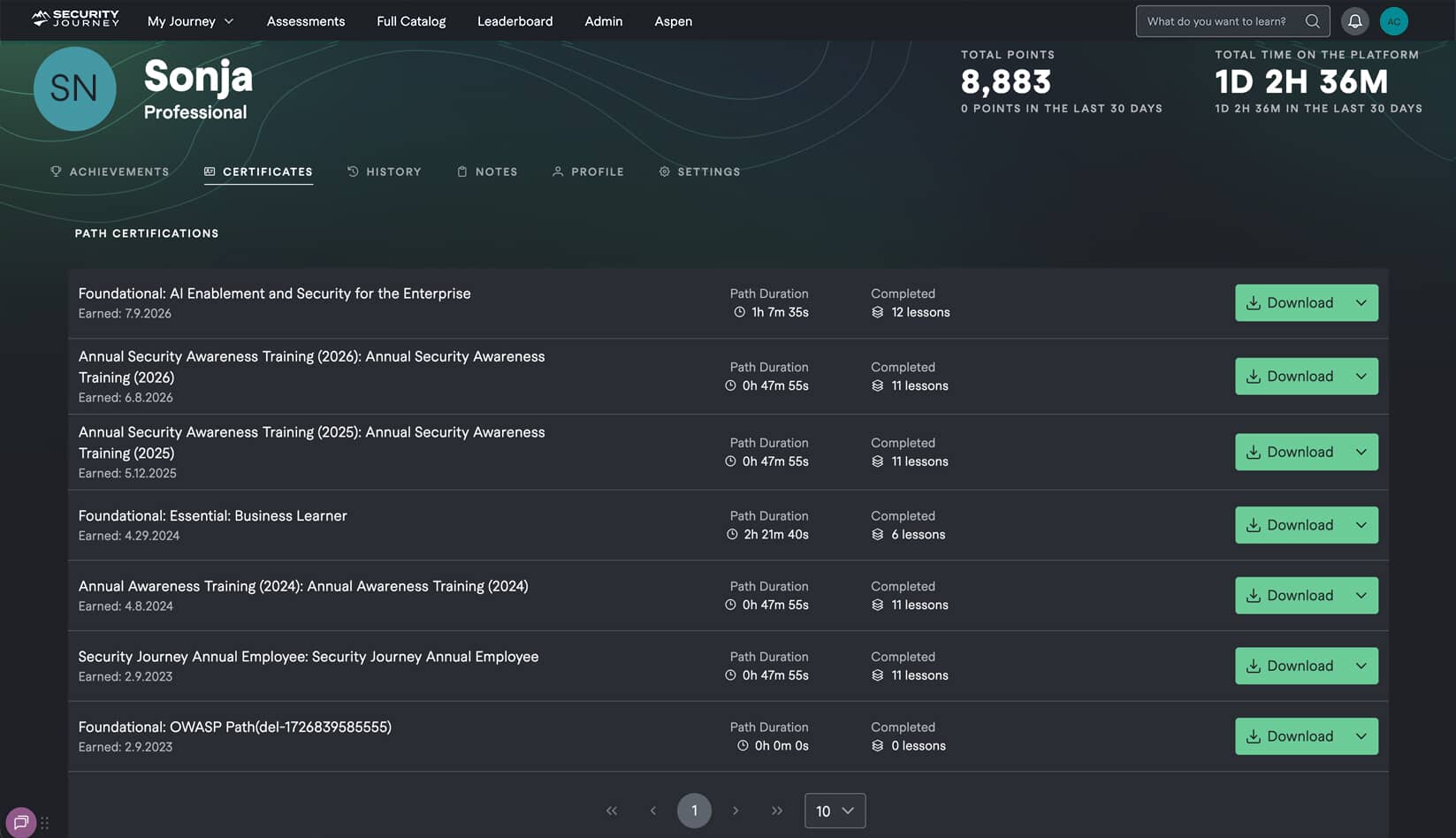Click the 'Sonja' profile name heading
The width and height of the screenshot is (1456, 838).
pos(198,77)
